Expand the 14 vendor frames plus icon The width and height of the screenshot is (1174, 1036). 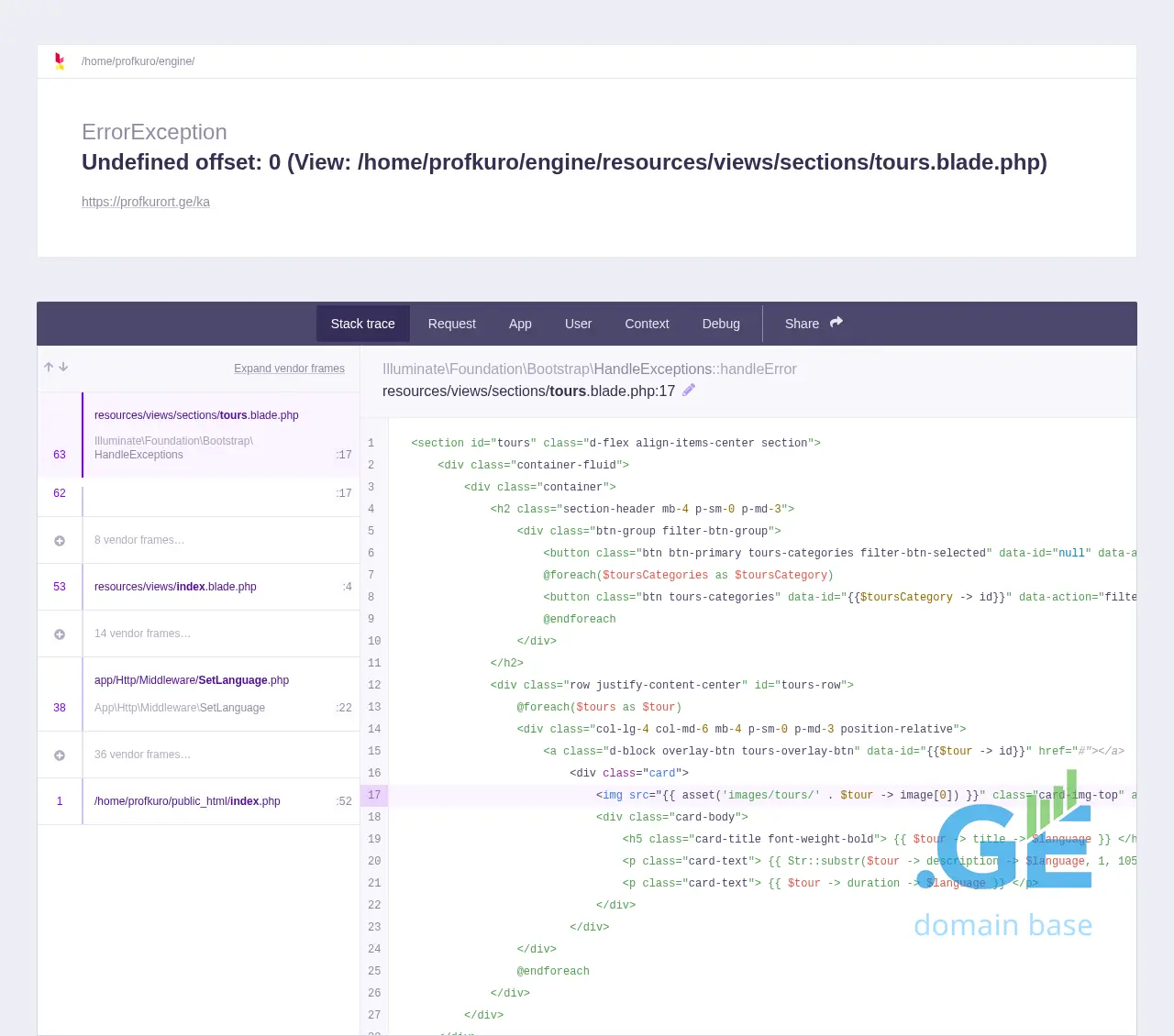60,634
